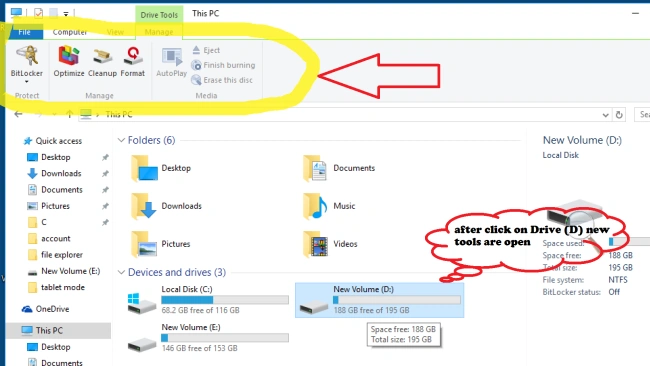
Task: Select the New Volume (D:) drive
Action: click(x=379, y=300)
